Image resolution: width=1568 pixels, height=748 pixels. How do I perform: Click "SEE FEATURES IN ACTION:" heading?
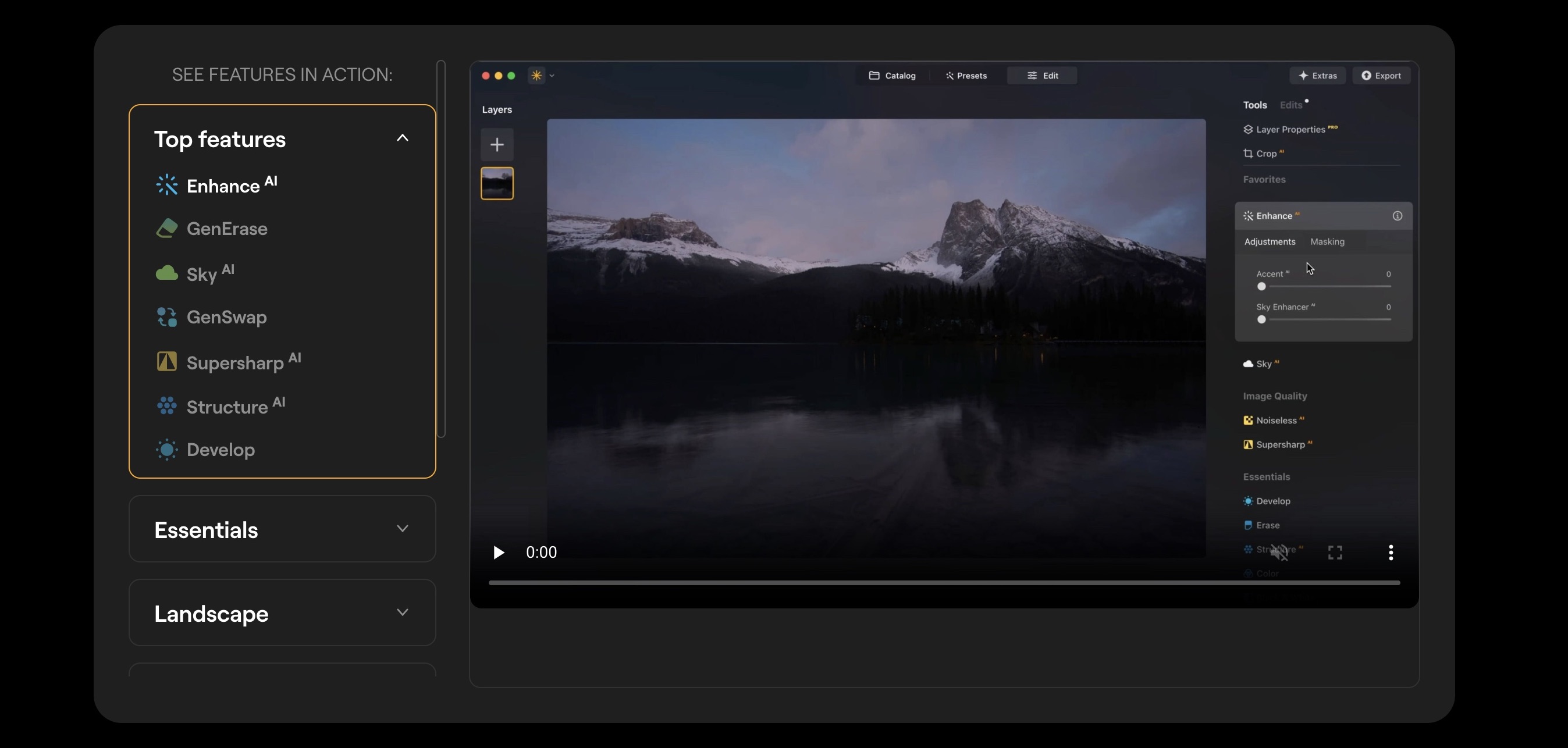click(x=282, y=74)
